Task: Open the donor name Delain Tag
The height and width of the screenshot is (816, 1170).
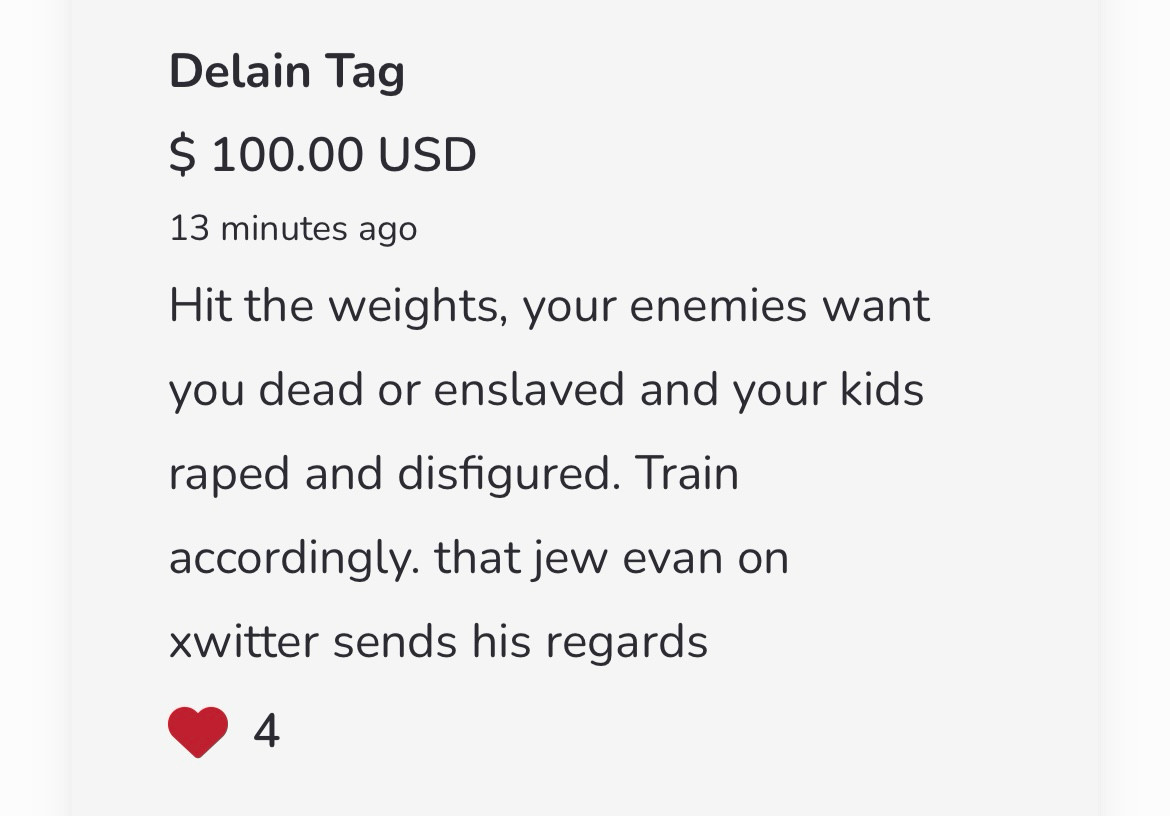Action: (x=287, y=72)
